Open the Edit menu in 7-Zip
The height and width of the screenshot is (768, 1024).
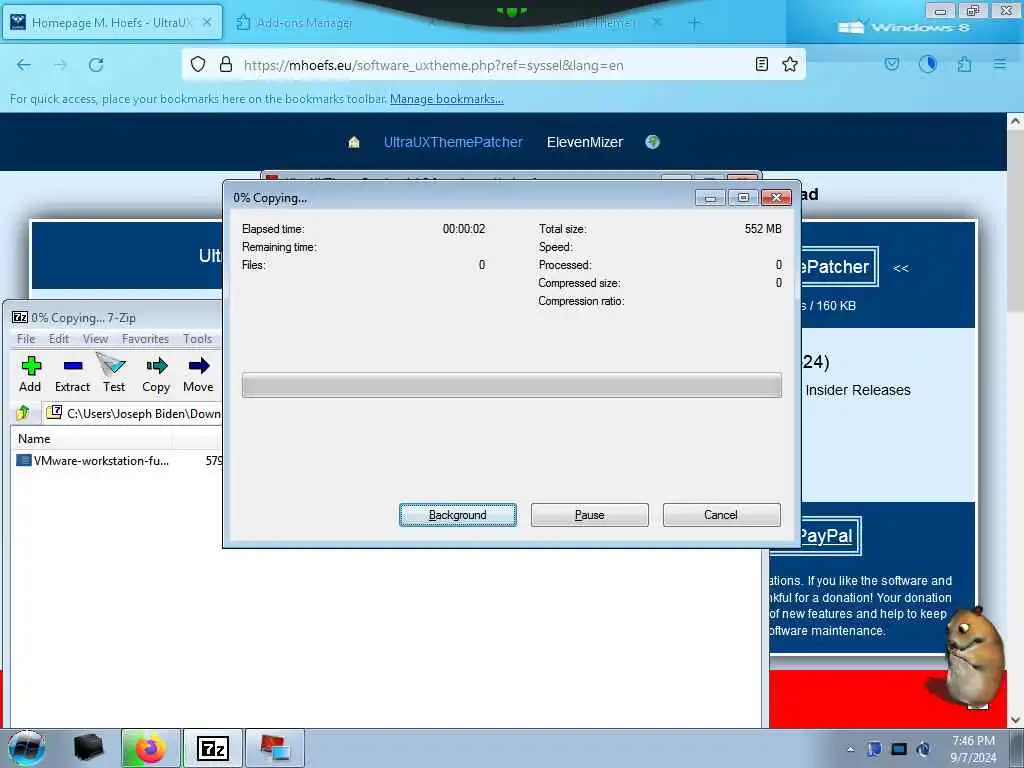pyautogui.click(x=59, y=338)
